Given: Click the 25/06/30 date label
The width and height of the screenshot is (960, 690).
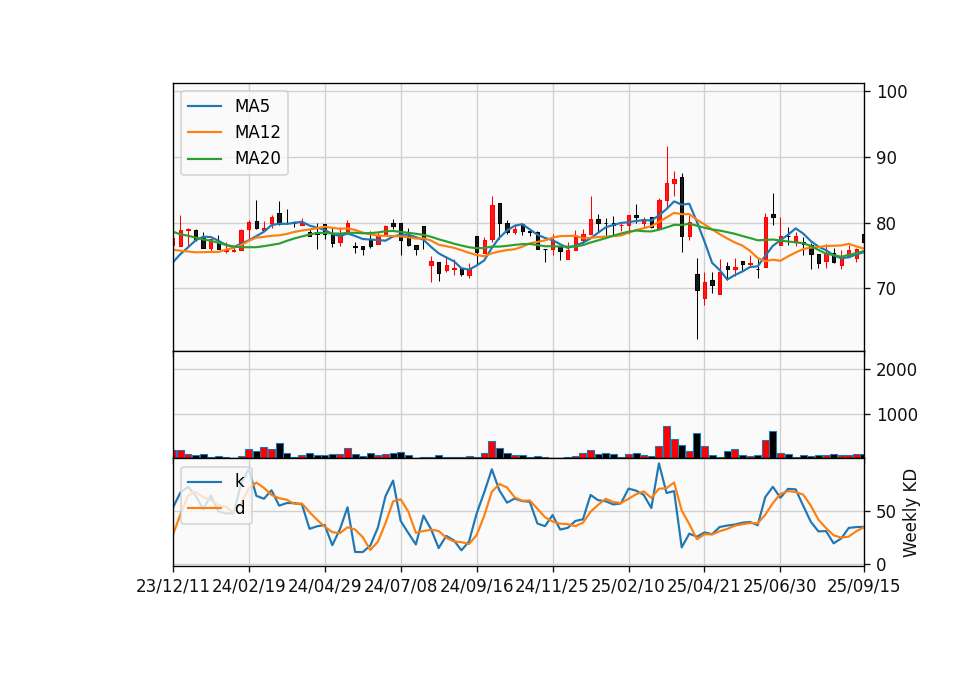Looking at the screenshot, I should (x=779, y=587).
